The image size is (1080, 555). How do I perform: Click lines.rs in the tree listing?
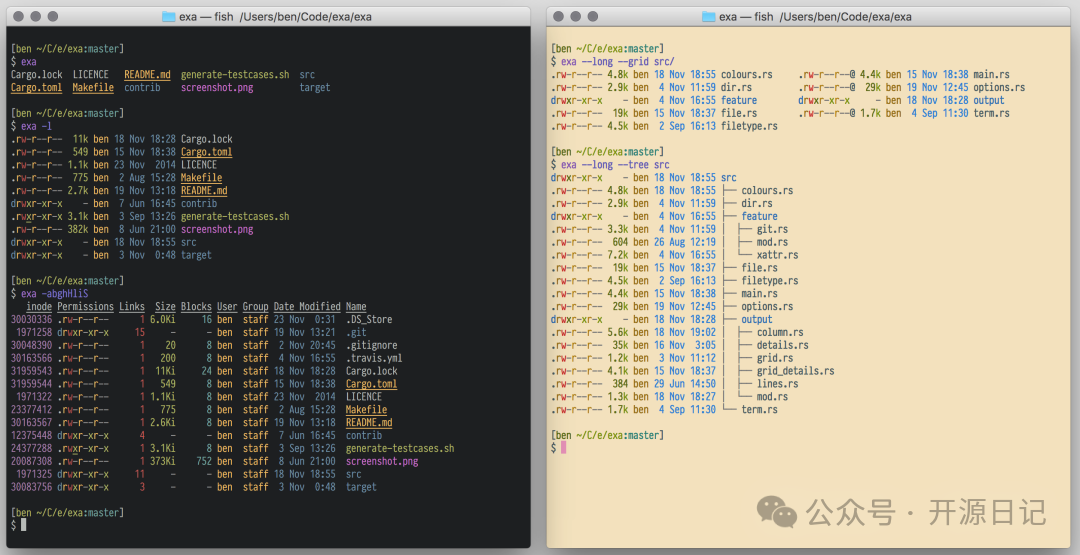coord(777,384)
